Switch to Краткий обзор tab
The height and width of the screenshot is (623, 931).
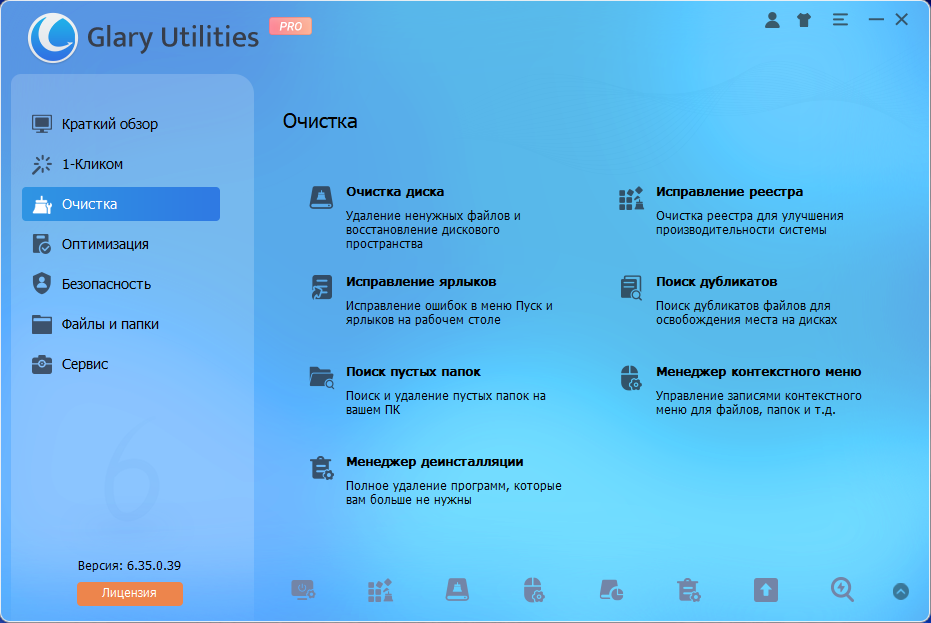pos(110,124)
